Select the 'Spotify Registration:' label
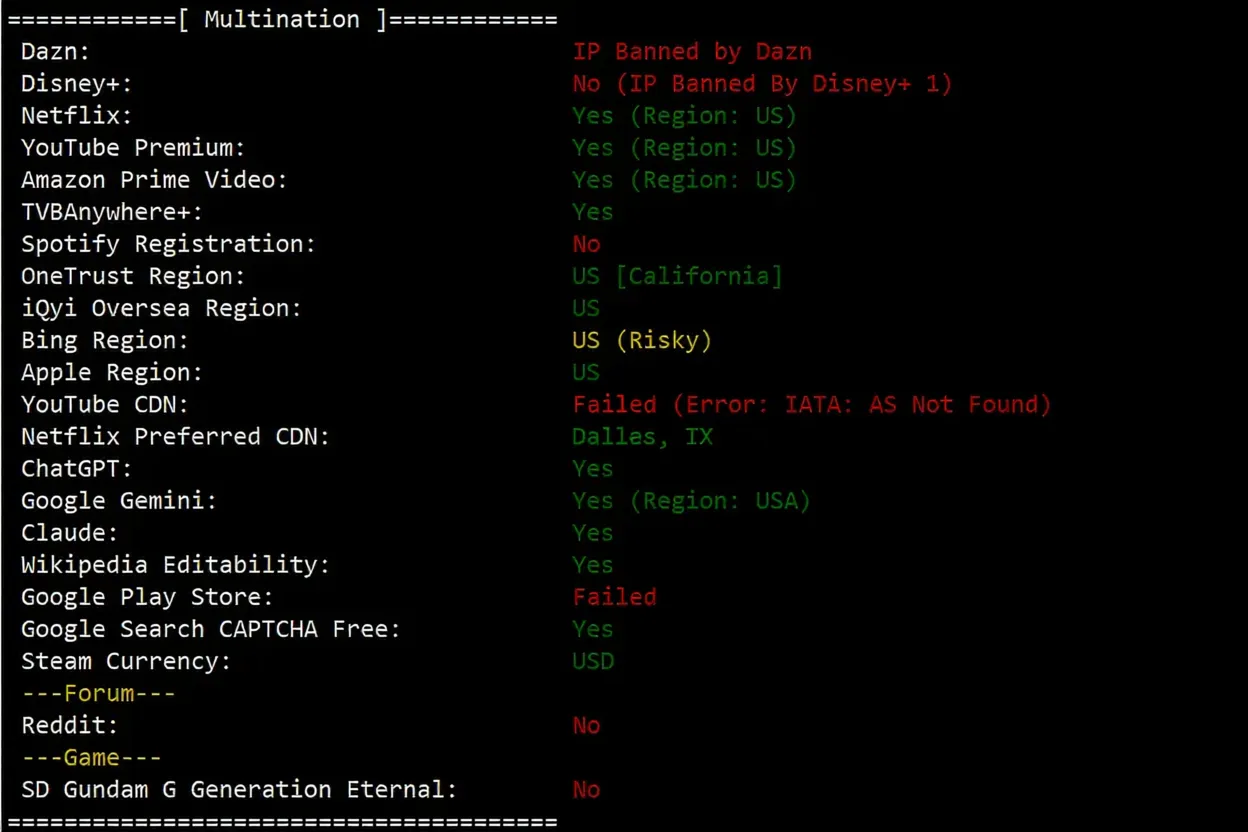Image resolution: width=1248 pixels, height=832 pixels. coord(168,244)
